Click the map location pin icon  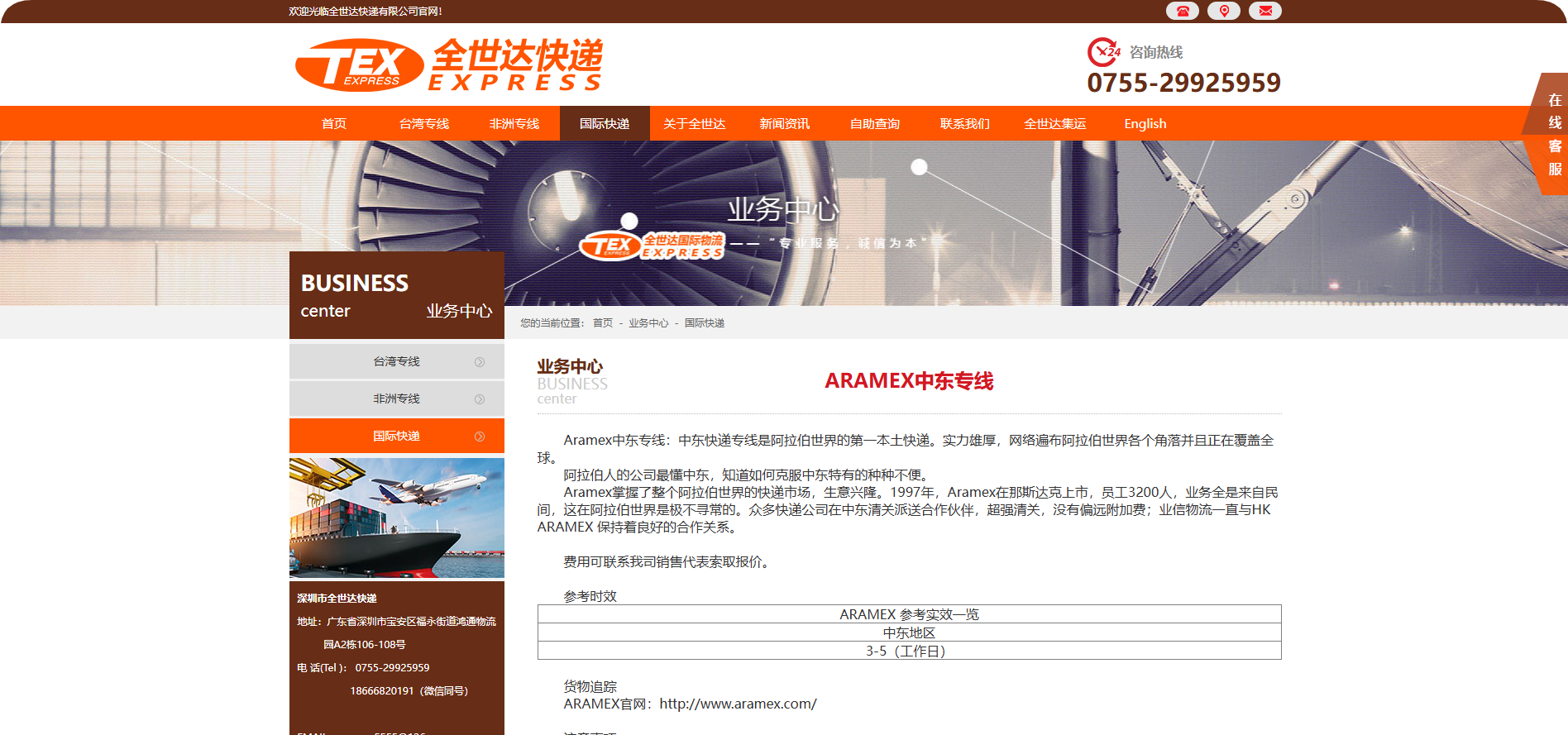pos(1223,11)
